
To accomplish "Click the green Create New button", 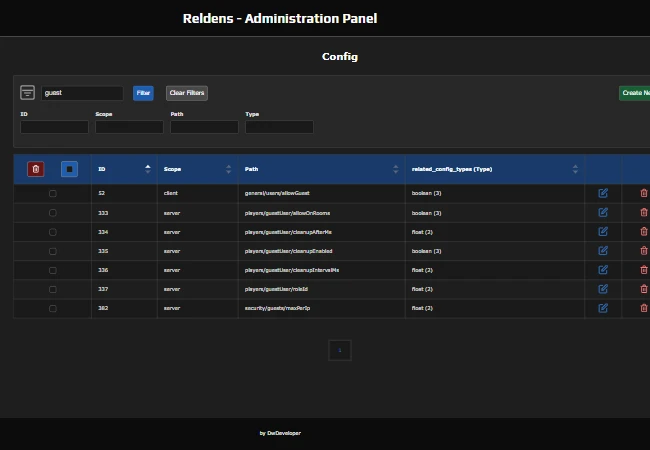I will [x=635, y=93].
